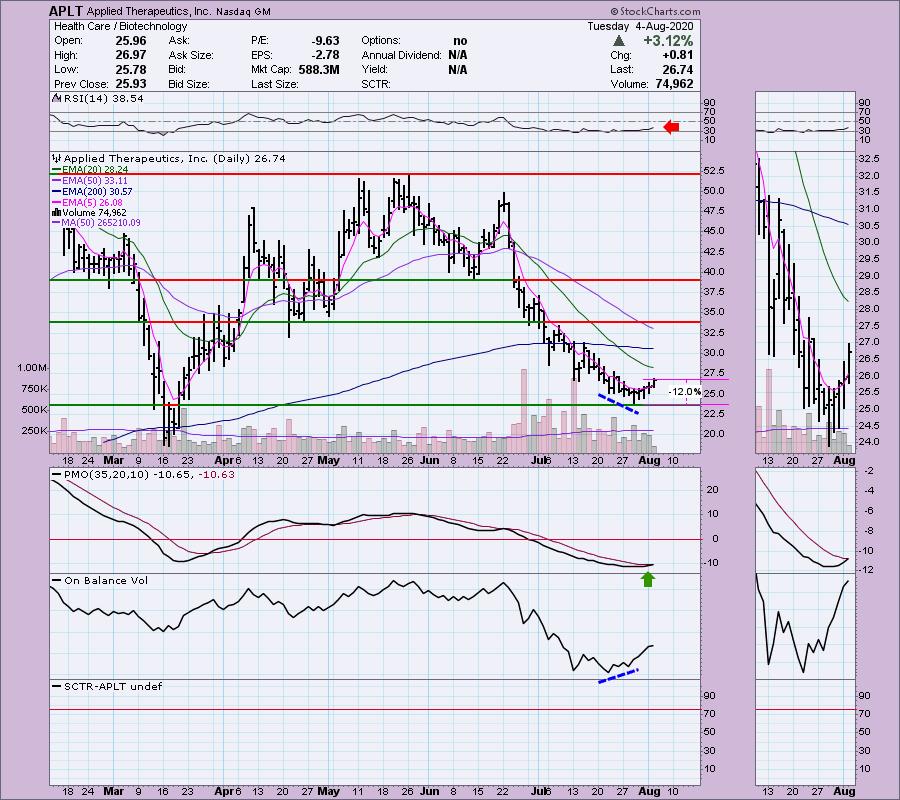Screen dimensions: 900x800
Task: Click the P/E value -9.63
Action: click(325, 41)
